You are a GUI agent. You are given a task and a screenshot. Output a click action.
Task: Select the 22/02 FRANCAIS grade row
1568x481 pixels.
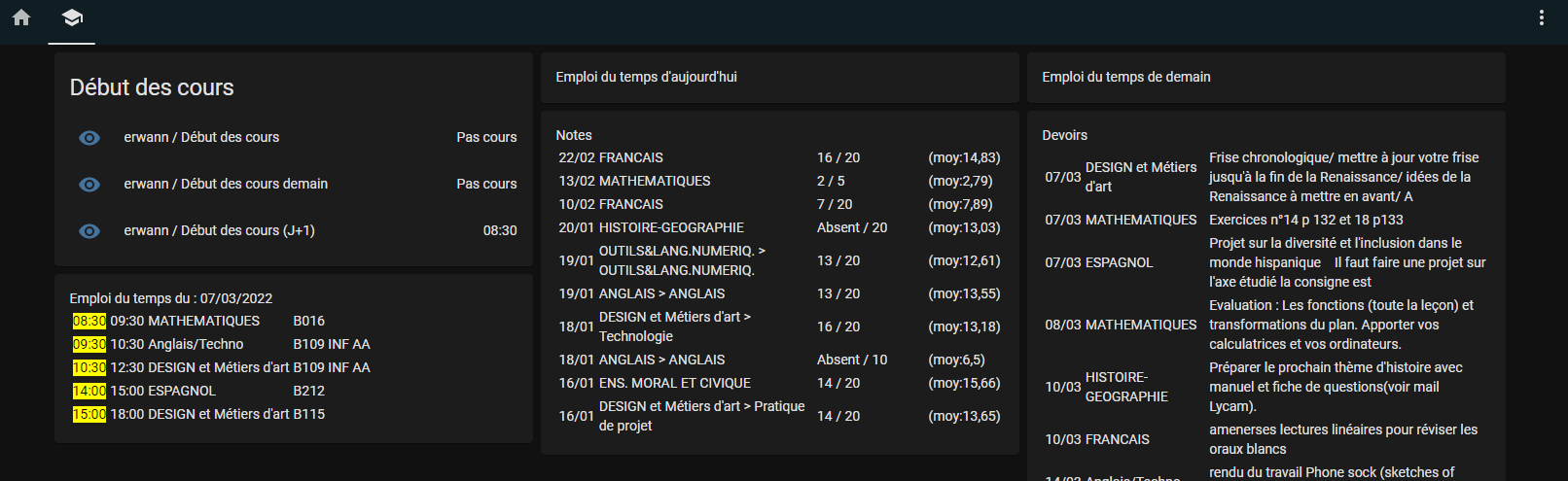[780, 157]
